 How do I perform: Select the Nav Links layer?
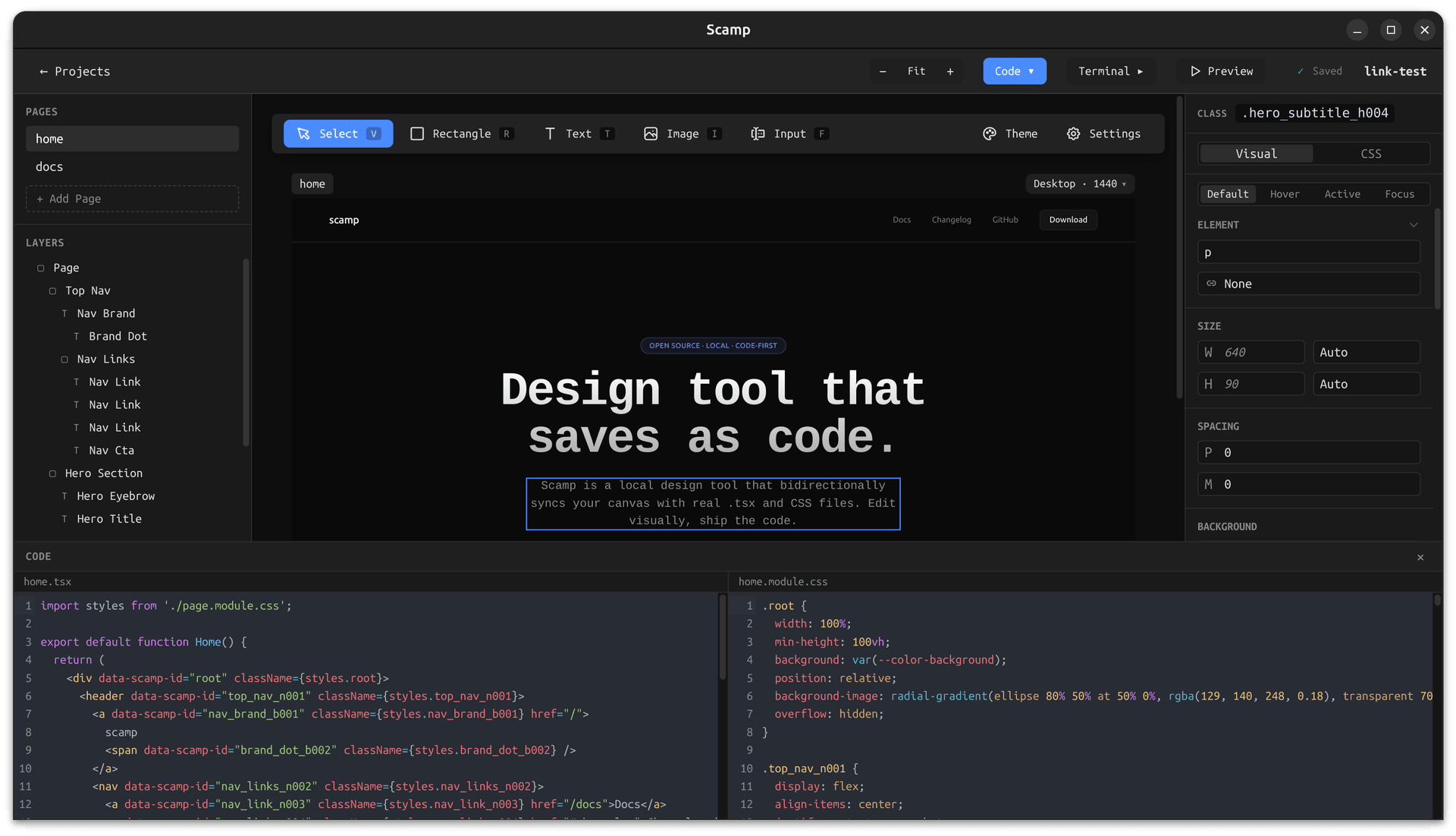tap(106, 359)
